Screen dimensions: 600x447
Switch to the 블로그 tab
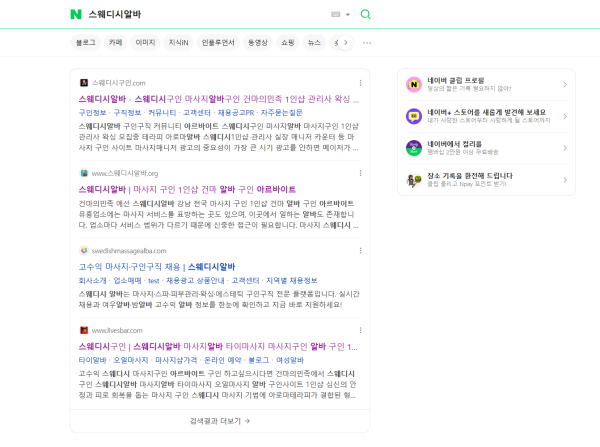coord(86,43)
